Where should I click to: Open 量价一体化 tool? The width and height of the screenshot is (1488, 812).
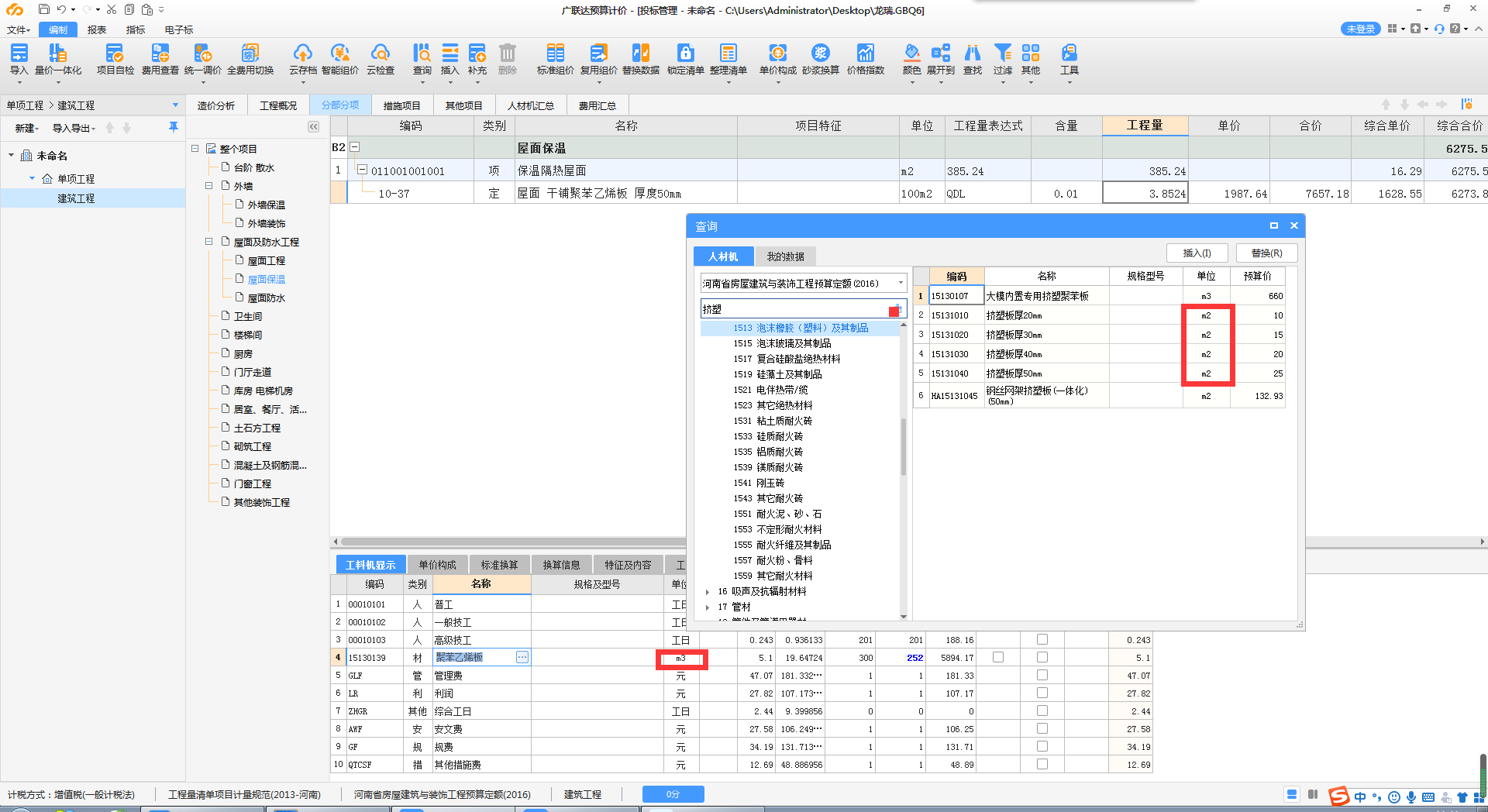click(x=58, y=59)
